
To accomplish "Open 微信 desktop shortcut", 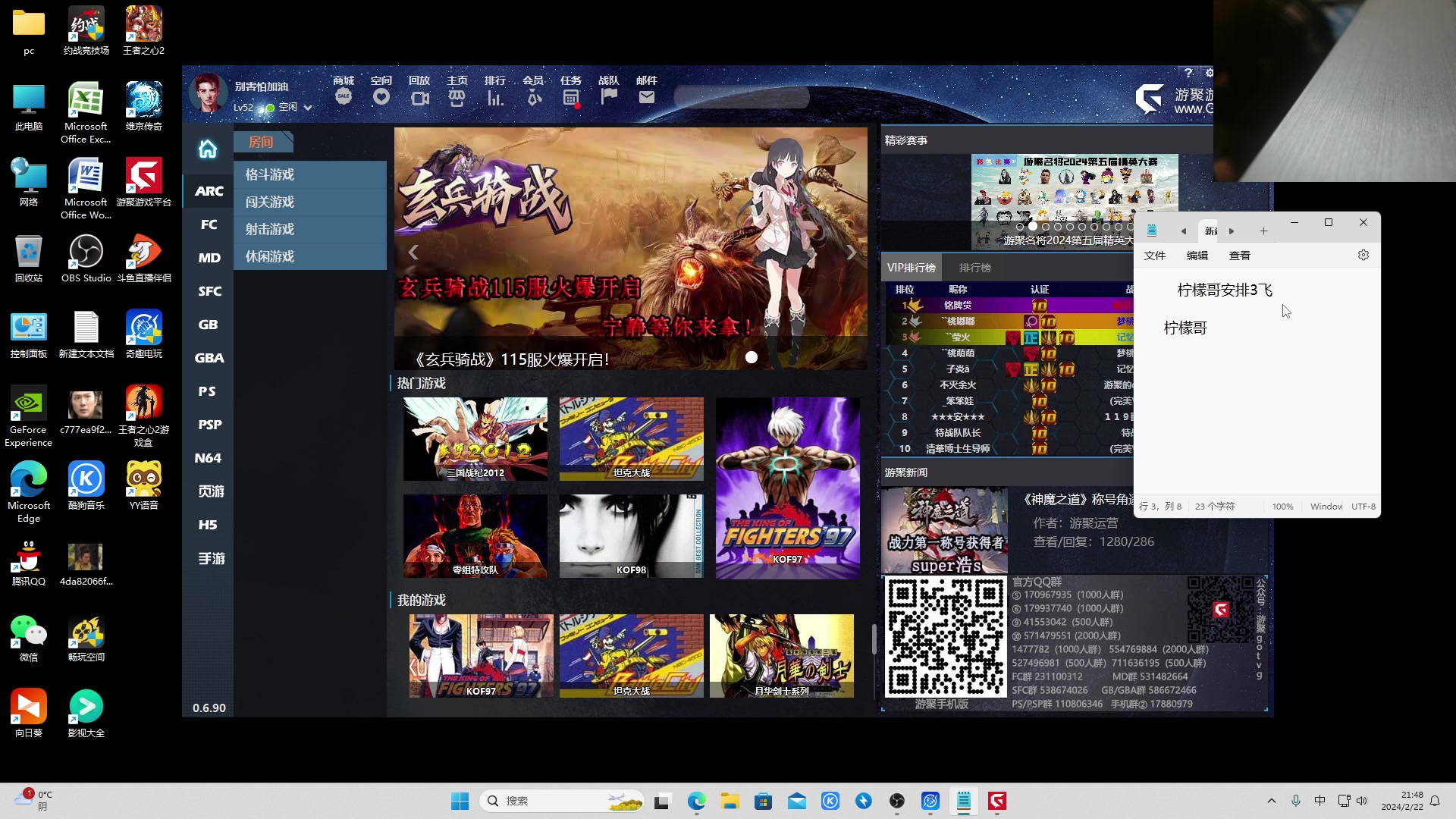I will click(x=29, y=638).
